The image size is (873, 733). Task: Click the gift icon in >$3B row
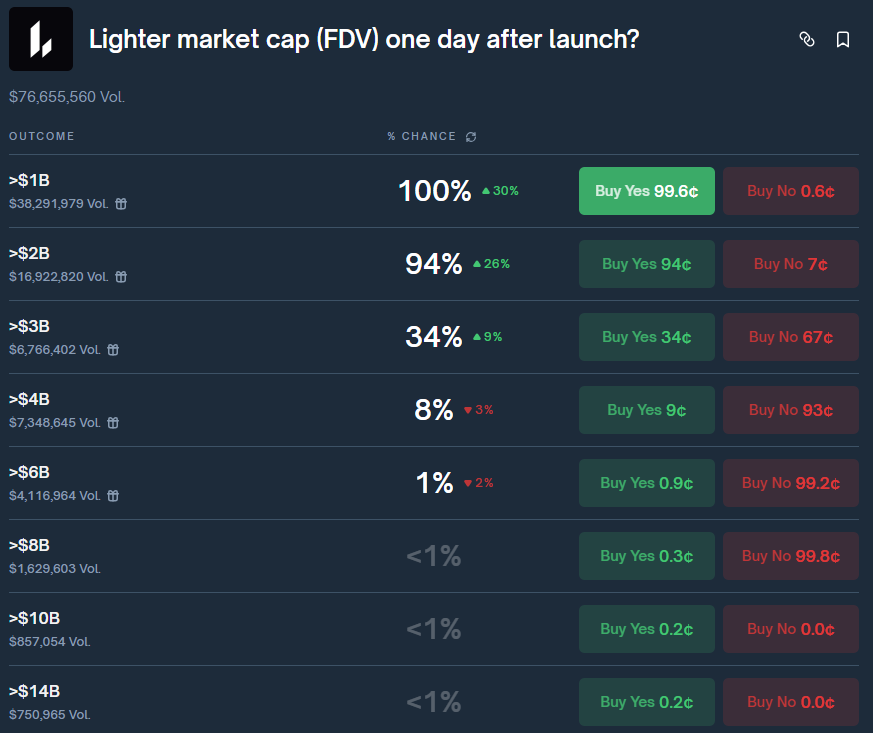(x=113, y=350)
